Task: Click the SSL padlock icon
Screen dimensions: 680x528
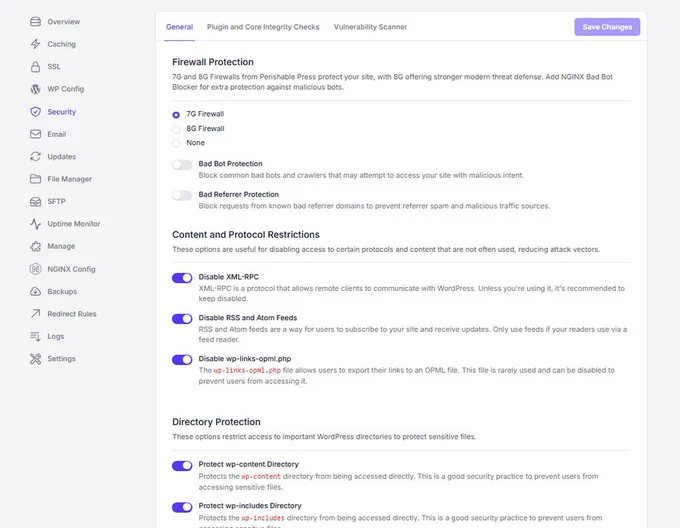Action: 36,66
